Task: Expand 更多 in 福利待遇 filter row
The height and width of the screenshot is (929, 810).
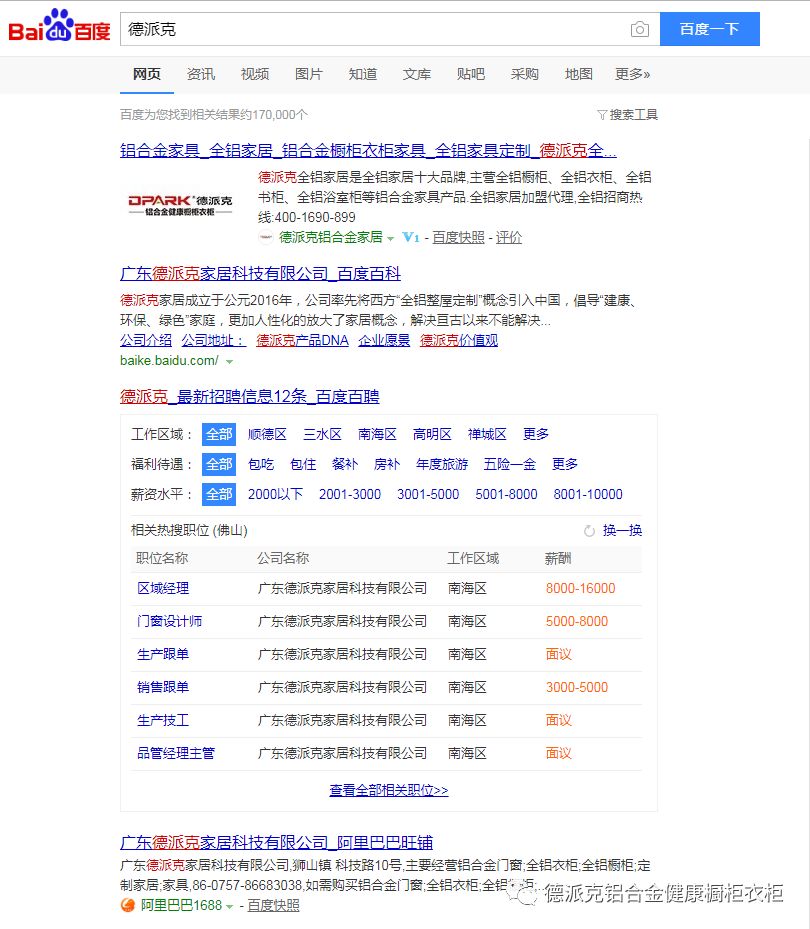Action: pos(565,464)
